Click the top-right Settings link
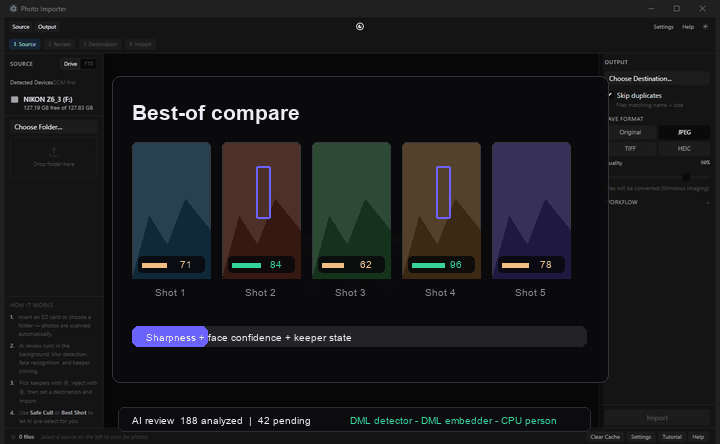The height and width of the screenshot is (444, 720). (x=664, y=27)
